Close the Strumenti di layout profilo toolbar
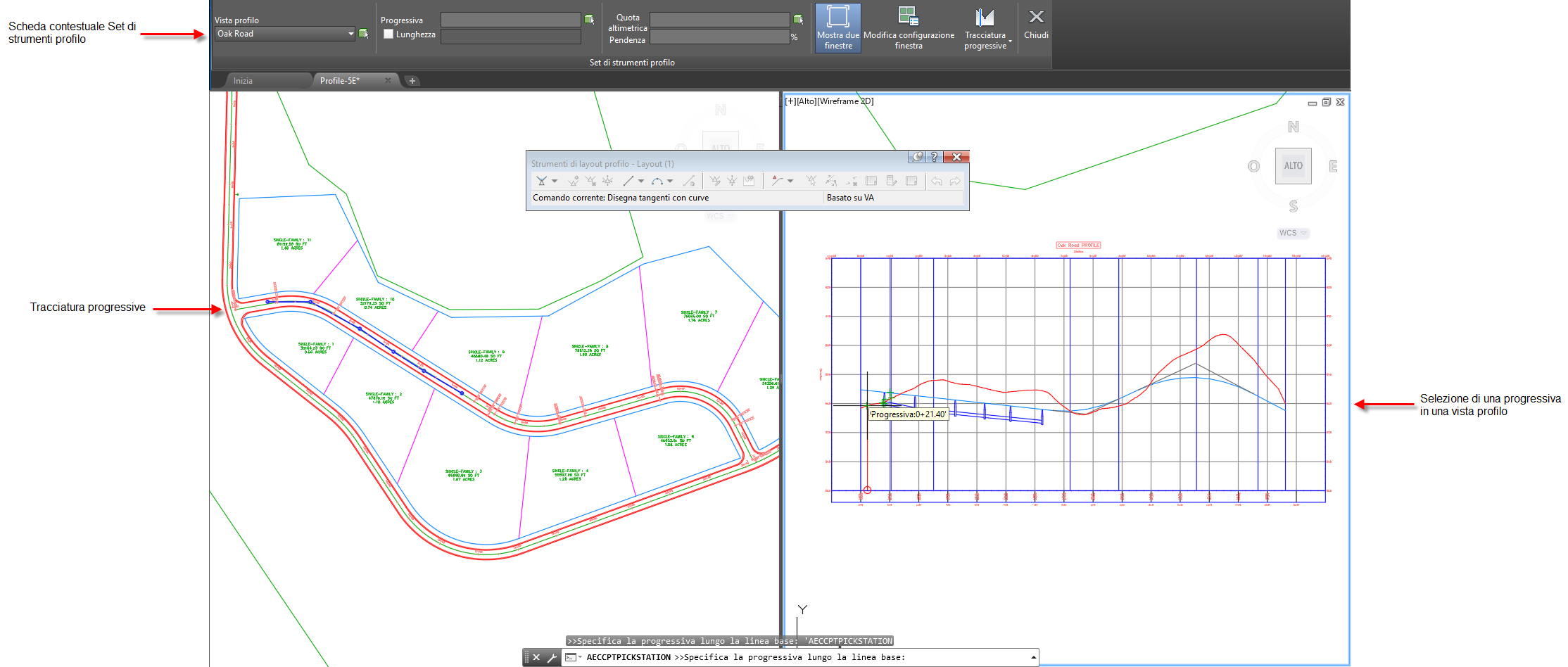Screen dimensions: 1568x667 956,157
